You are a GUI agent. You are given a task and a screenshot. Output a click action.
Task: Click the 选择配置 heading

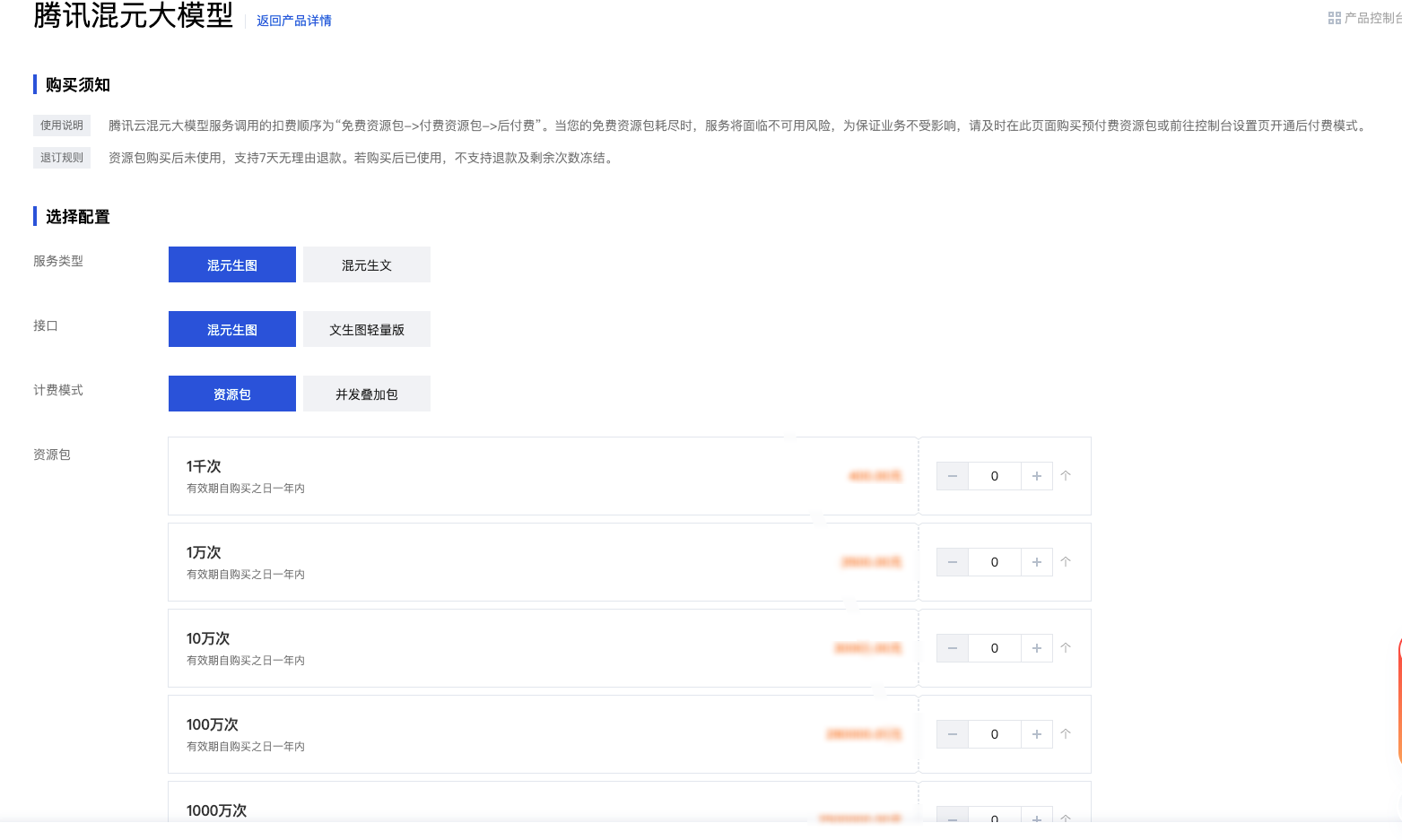(78, 217)
